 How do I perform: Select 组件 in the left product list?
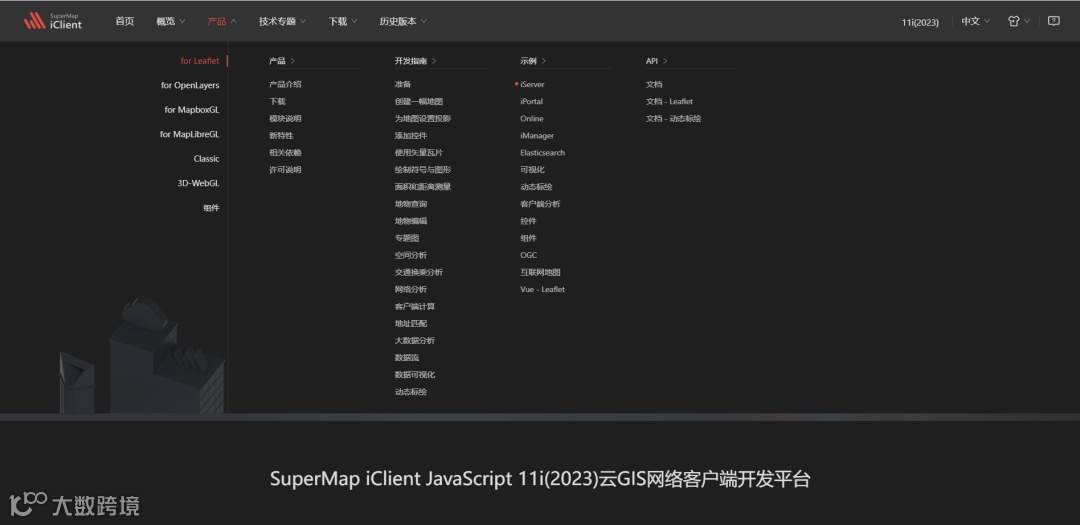[211, 208]
